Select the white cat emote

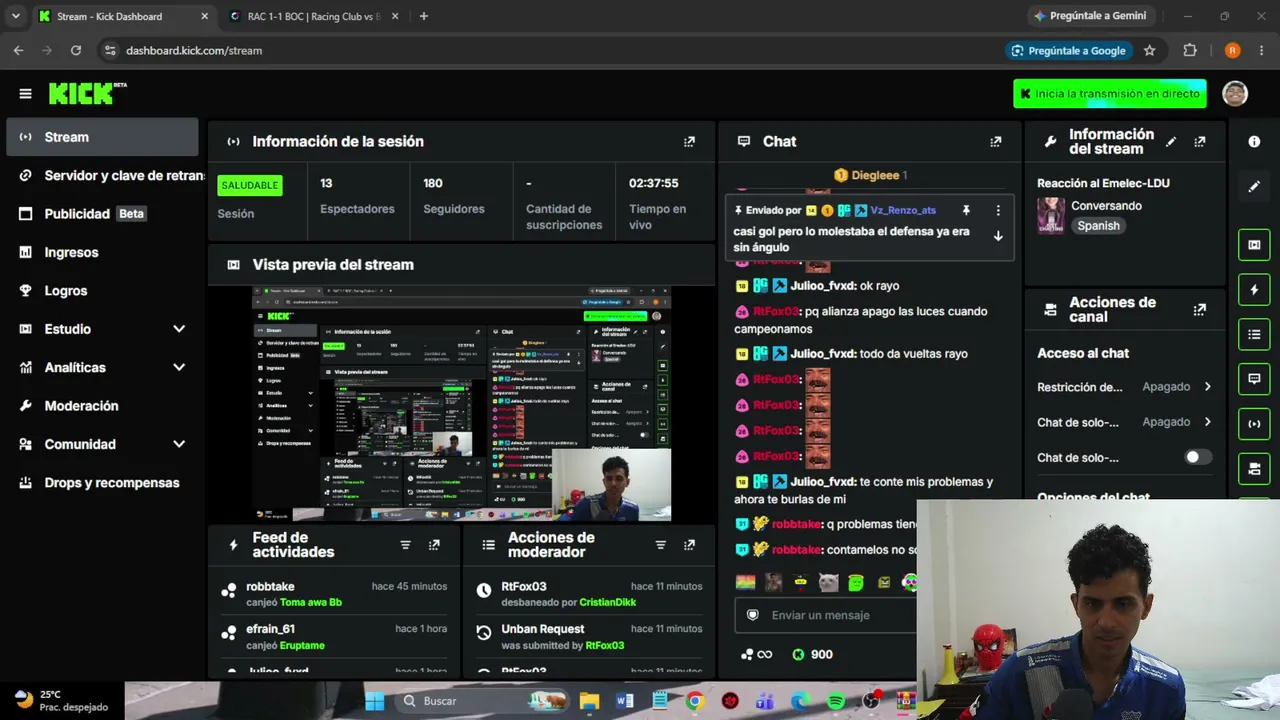(x=828, y=582)
